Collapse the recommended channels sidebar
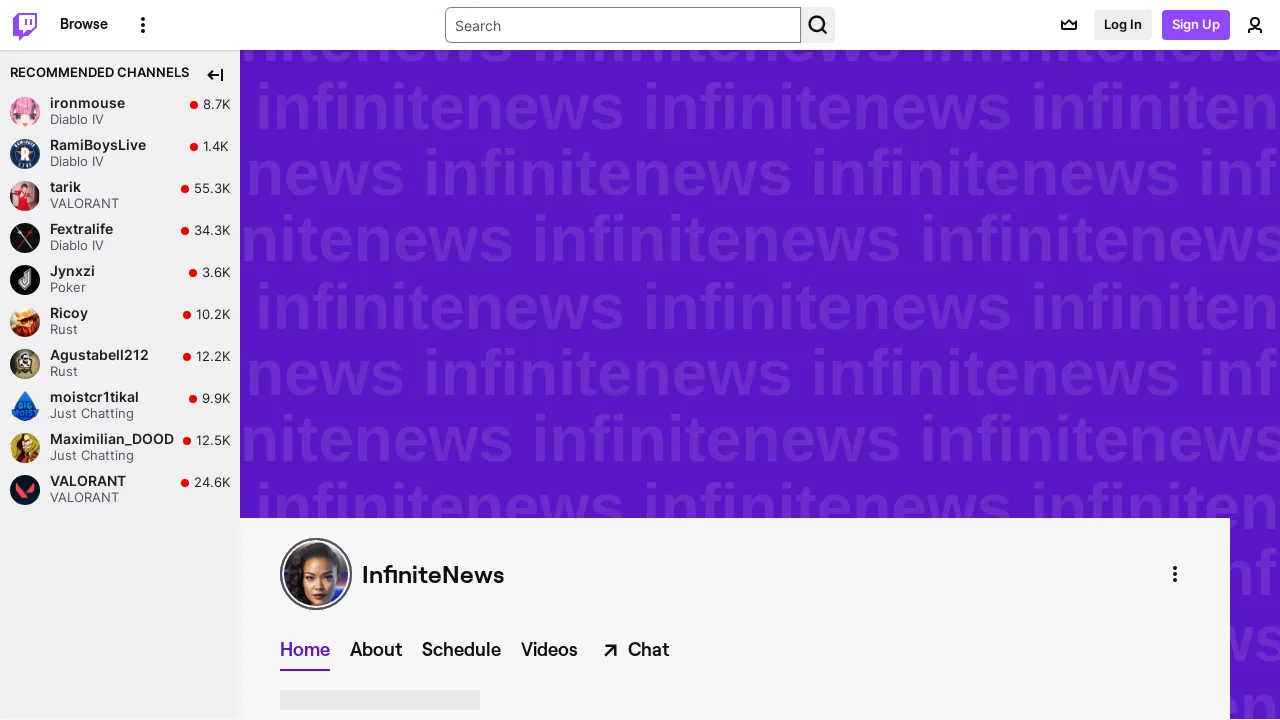Viewport: 1280px width, 720px height. (x=215, y=75)
